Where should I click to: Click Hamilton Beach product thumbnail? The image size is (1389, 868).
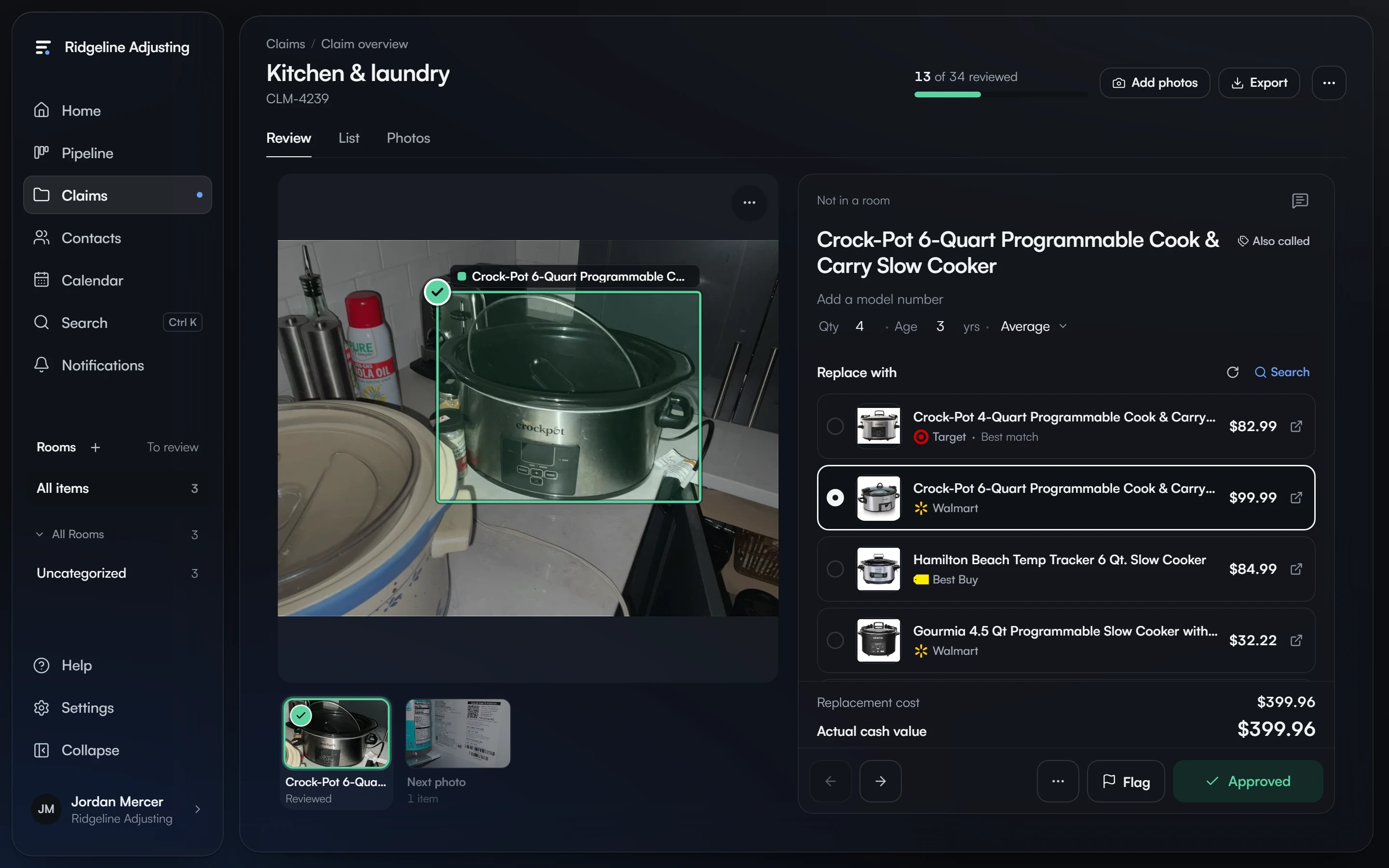[x=878, y=569]
